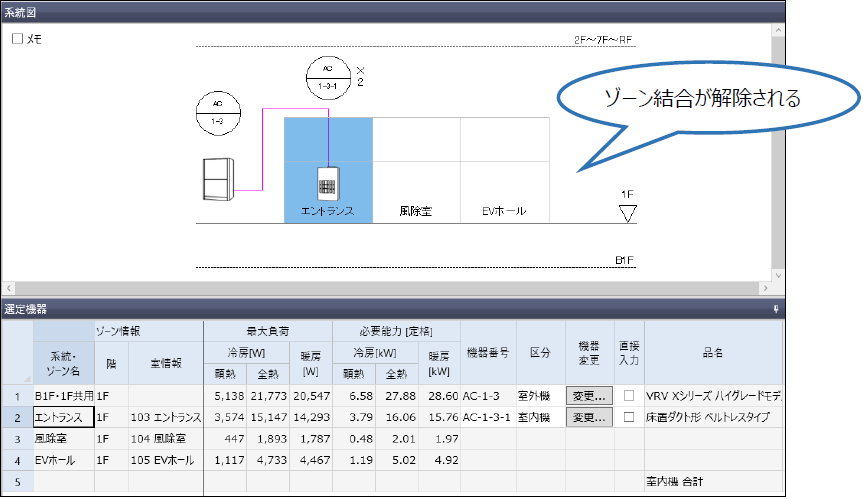Click the diagram vertical scrollbar up arrow
863x499 pixels.
777,30
